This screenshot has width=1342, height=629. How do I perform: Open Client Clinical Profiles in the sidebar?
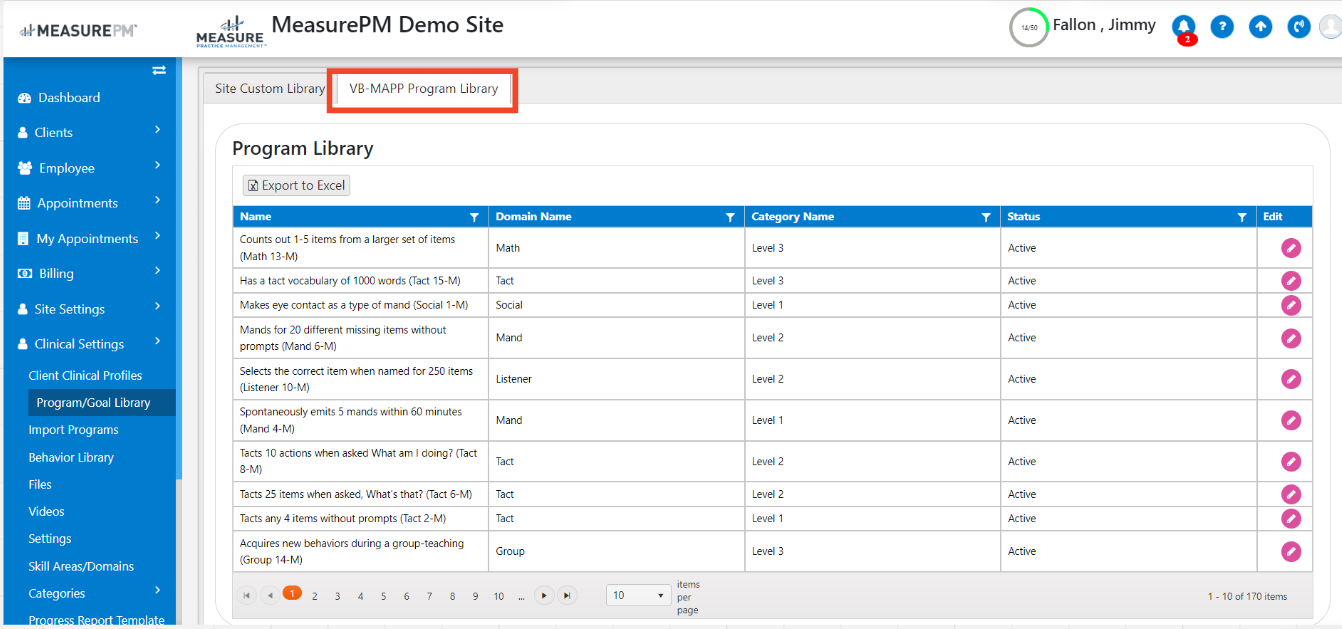[x=85, y=376]
